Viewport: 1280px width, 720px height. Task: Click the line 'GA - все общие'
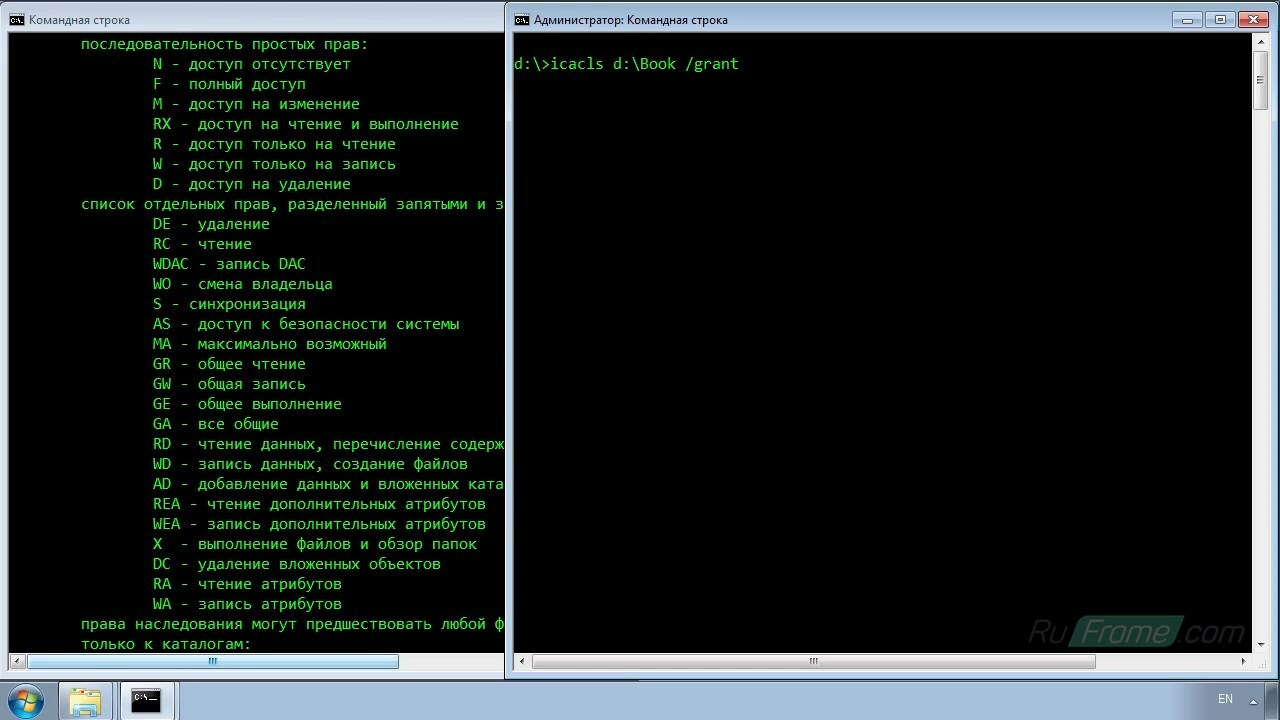[x=216, y=424]
